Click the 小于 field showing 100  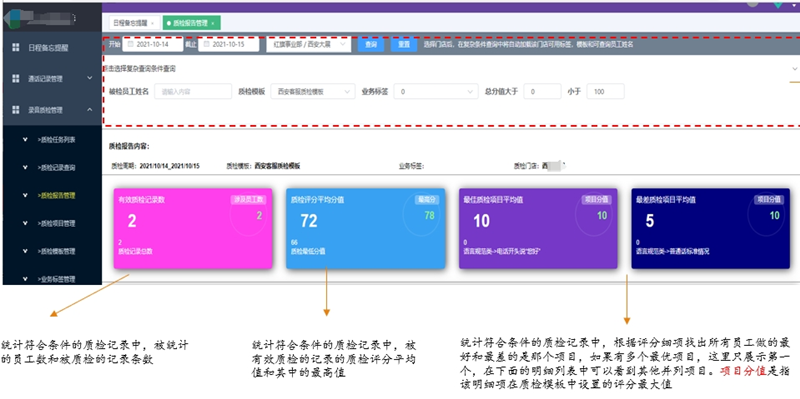pyautogui.click(x=605, y=92)
